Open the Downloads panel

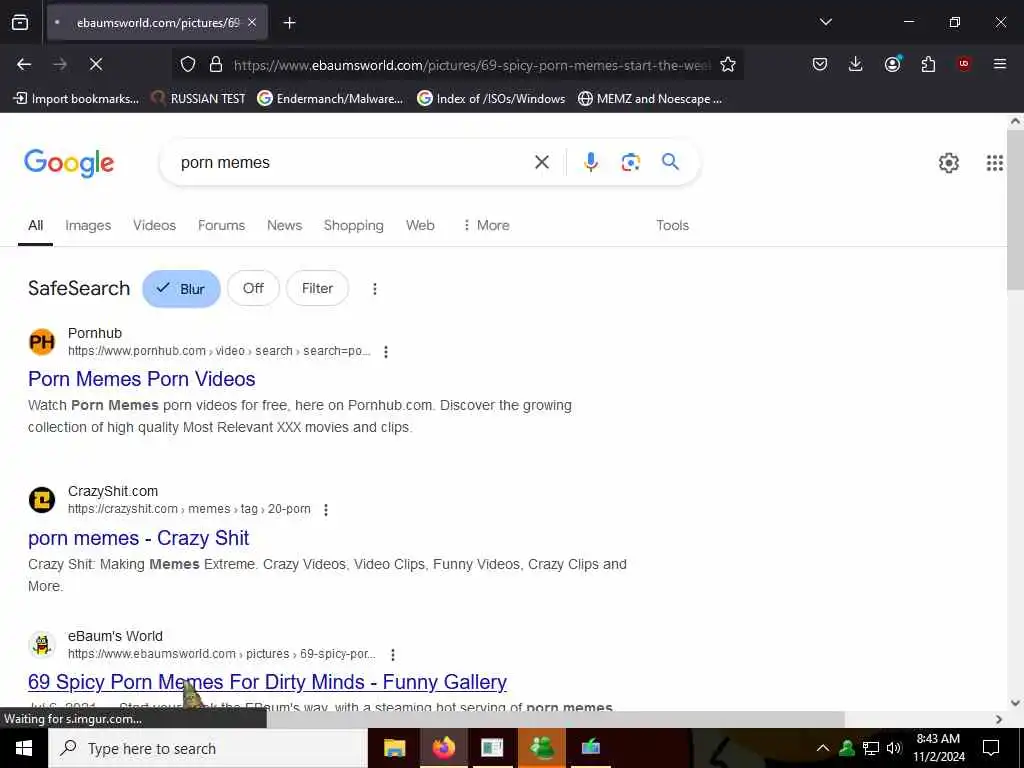click(x=856, y=64)
